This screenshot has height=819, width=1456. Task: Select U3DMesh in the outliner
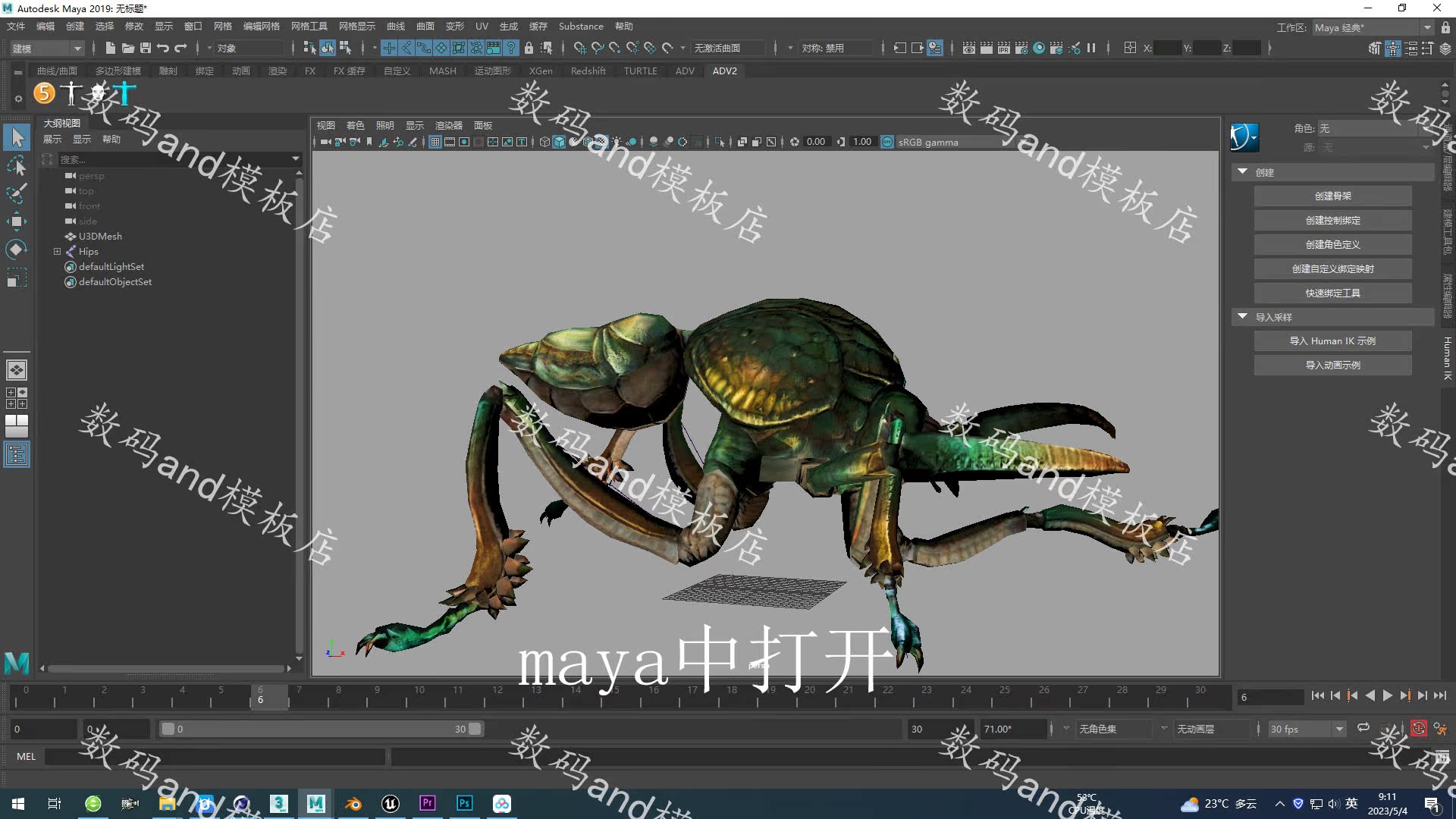(100, 236)
